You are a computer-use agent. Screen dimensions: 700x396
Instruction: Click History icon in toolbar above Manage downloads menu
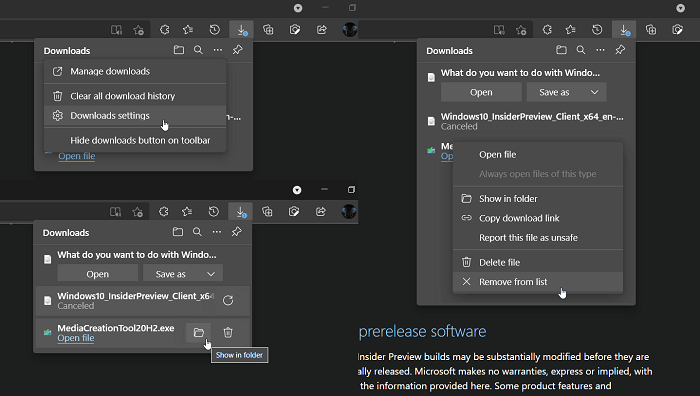(x=215, y=30)
